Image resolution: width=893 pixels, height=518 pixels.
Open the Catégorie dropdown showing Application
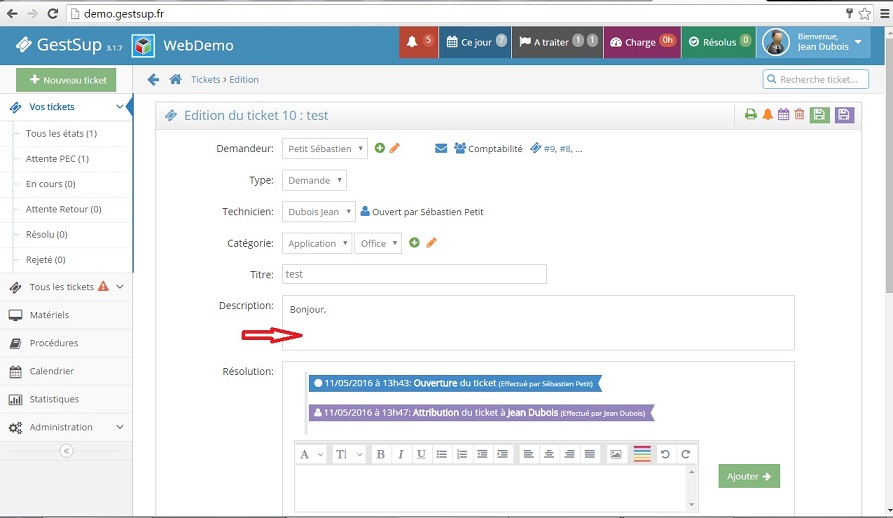click(317, 243)
